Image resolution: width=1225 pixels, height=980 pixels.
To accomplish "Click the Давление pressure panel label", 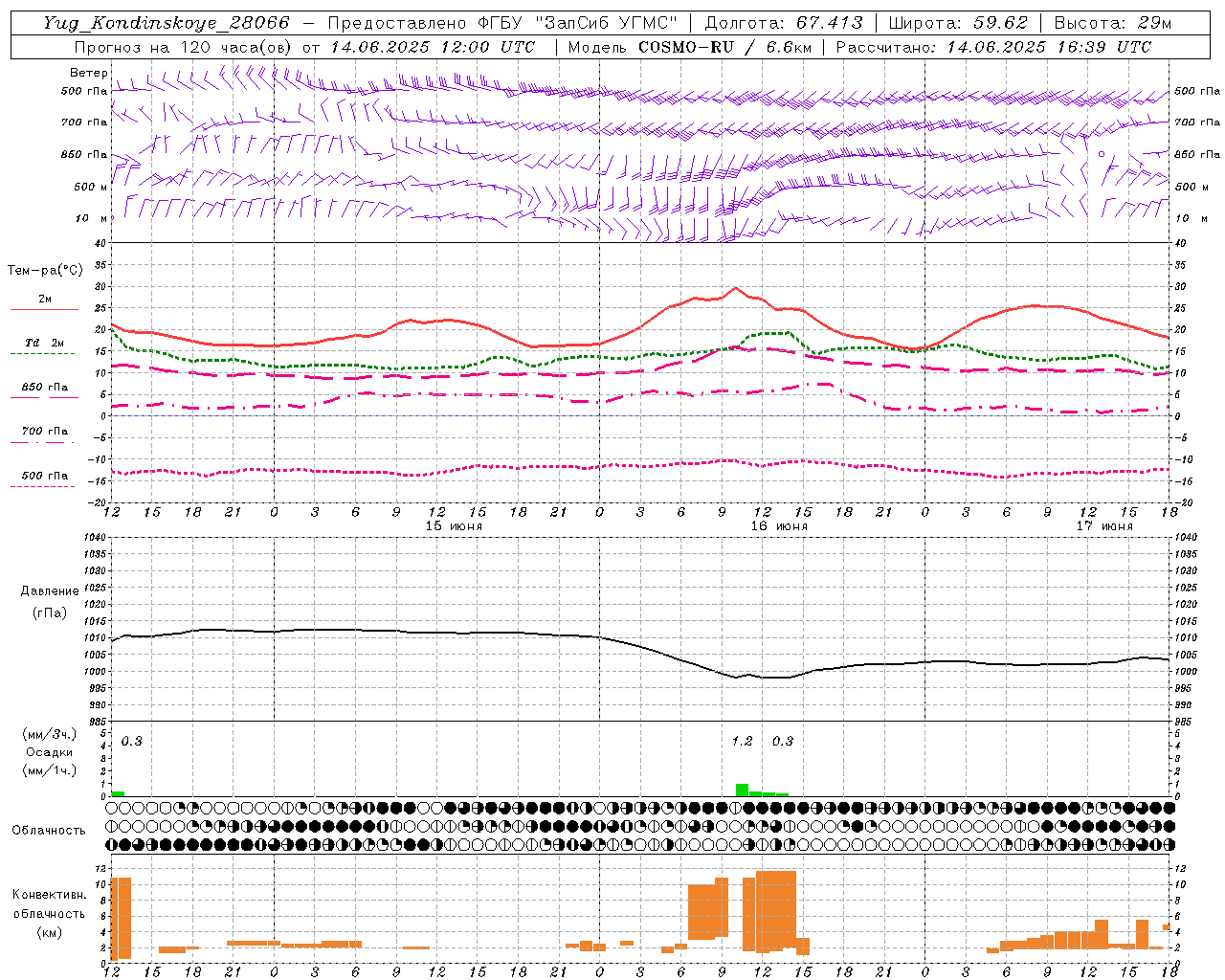I will 50,591.
